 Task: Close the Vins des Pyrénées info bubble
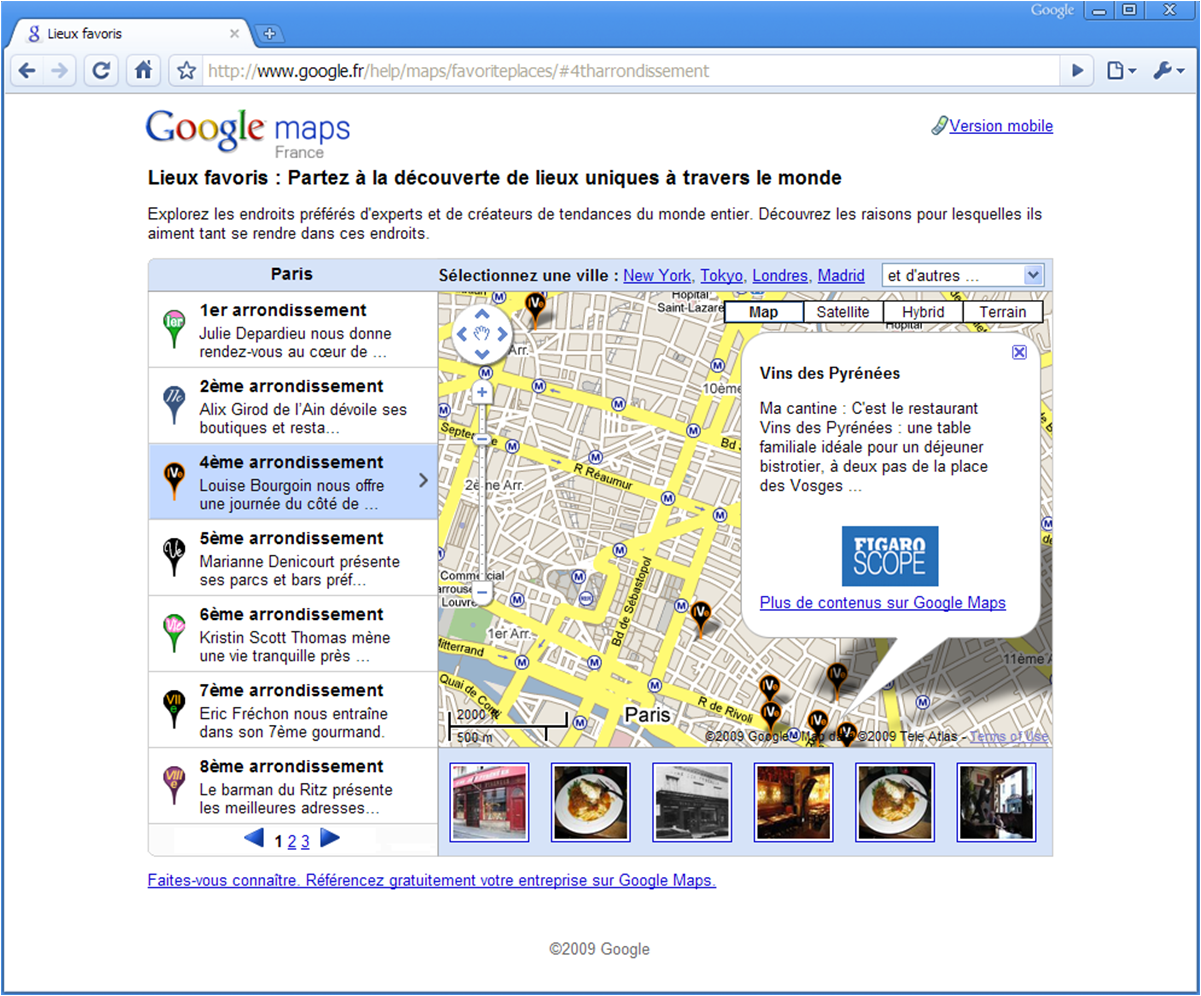pos(1019,352)
